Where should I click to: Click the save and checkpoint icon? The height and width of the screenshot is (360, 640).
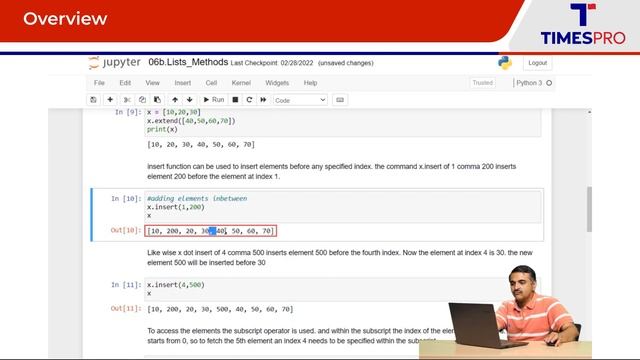click(x=93, y=100)
